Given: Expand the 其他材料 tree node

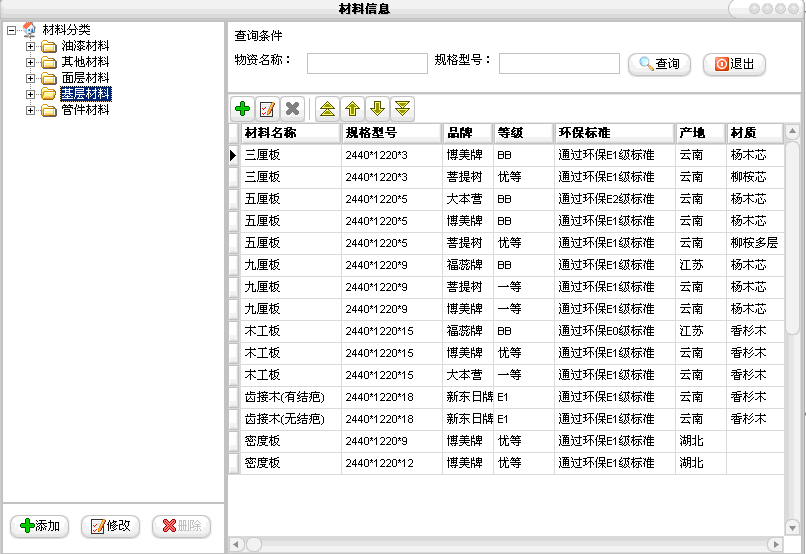Looking at the screenshot, I should pos(30,62).
